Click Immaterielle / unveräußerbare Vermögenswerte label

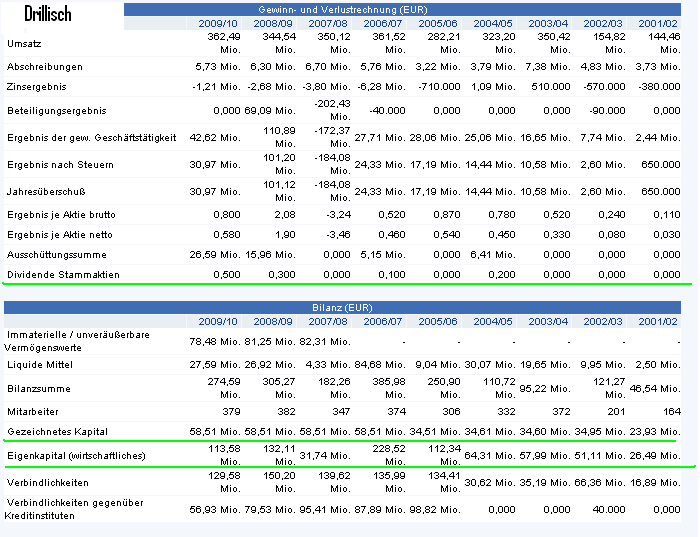click(77, 341)
